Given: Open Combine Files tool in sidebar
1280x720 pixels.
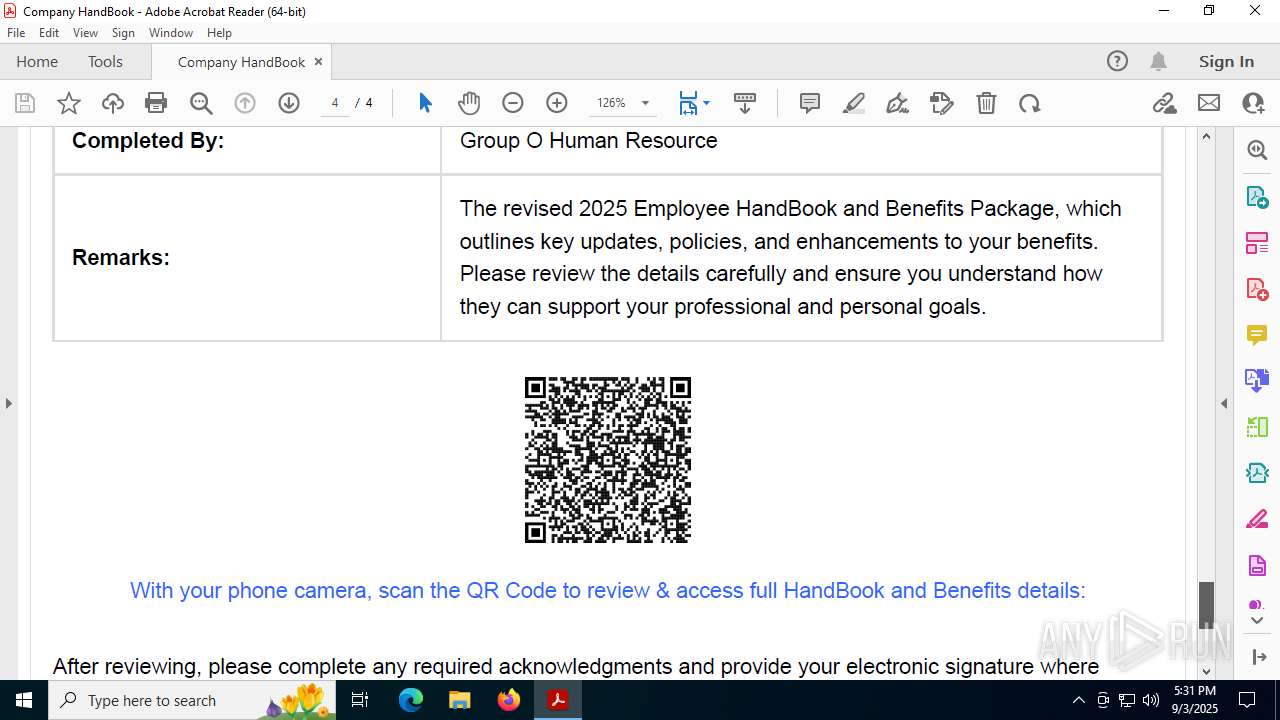Looking at the screenshot, I should (x=1257, y=381).
